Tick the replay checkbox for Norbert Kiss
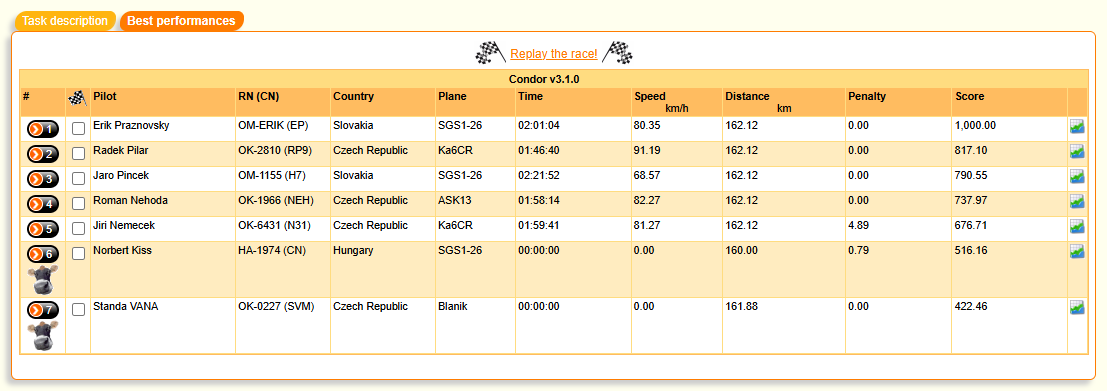 pyautogui.click(x=78, y=253)
